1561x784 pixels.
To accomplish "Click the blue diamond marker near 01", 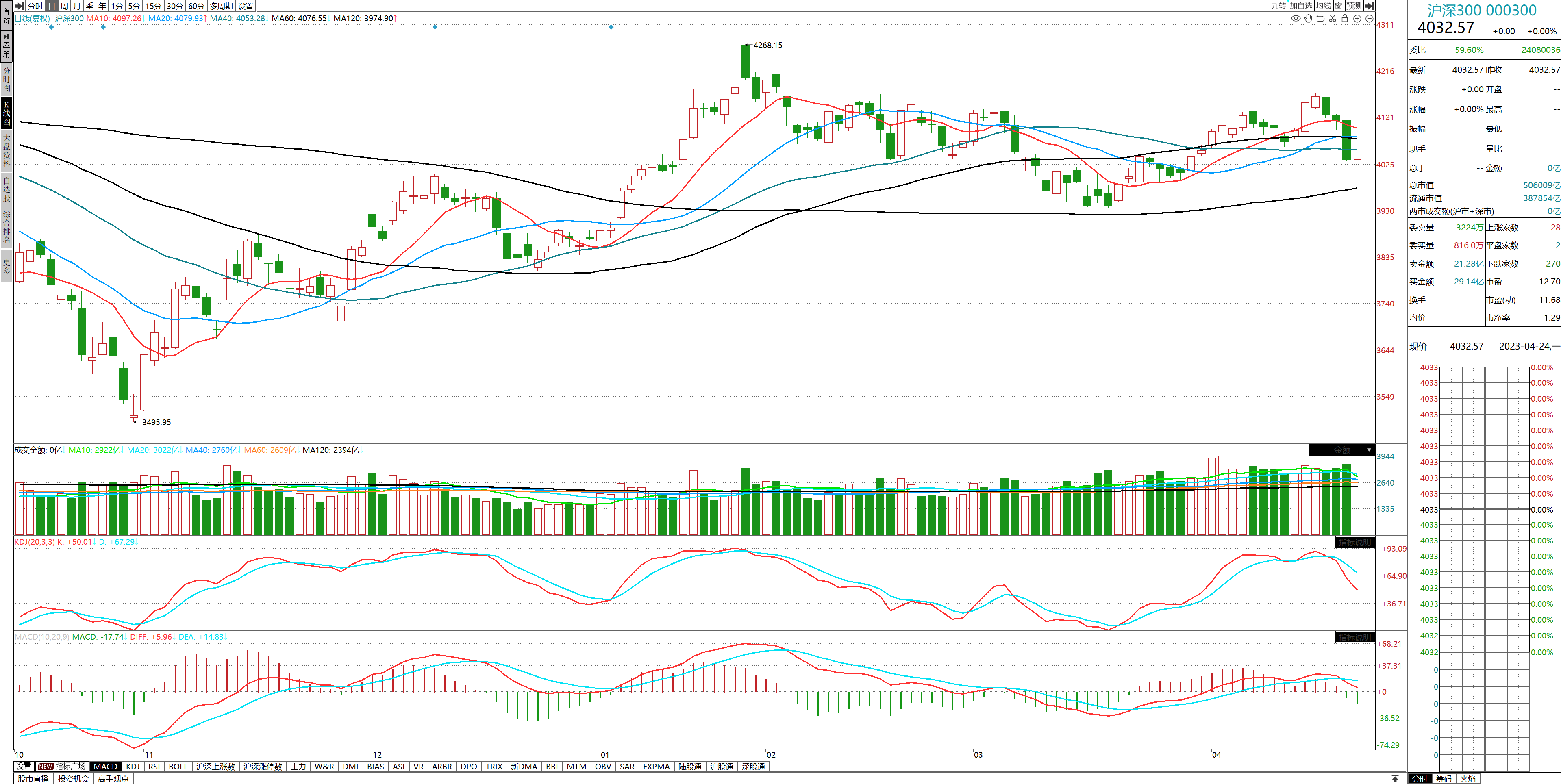I will (x=611, y=27).
